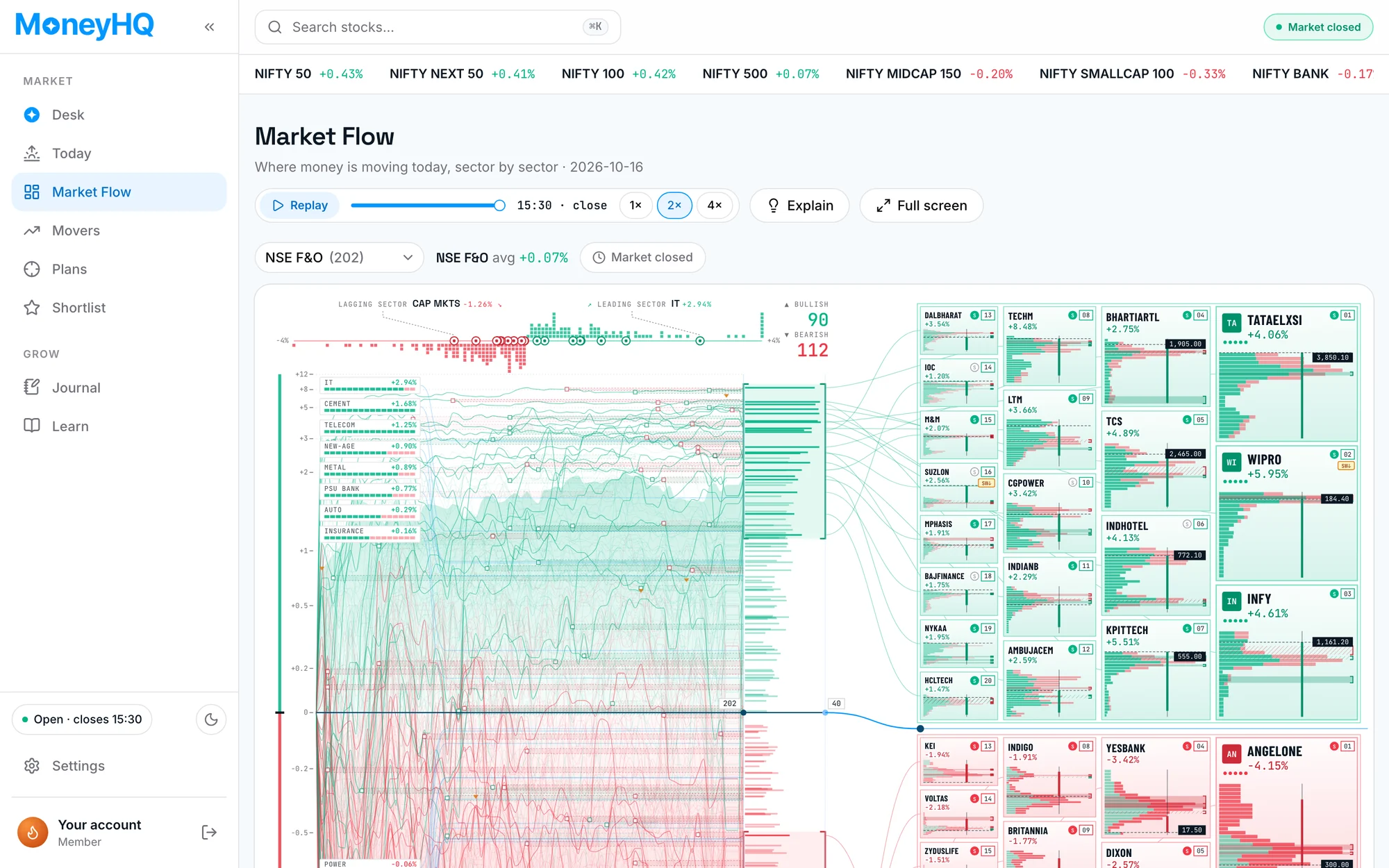Click the replay slider track
This screenshot has height=868, width=1389.
pyautogui.click(x=428, y=206)
